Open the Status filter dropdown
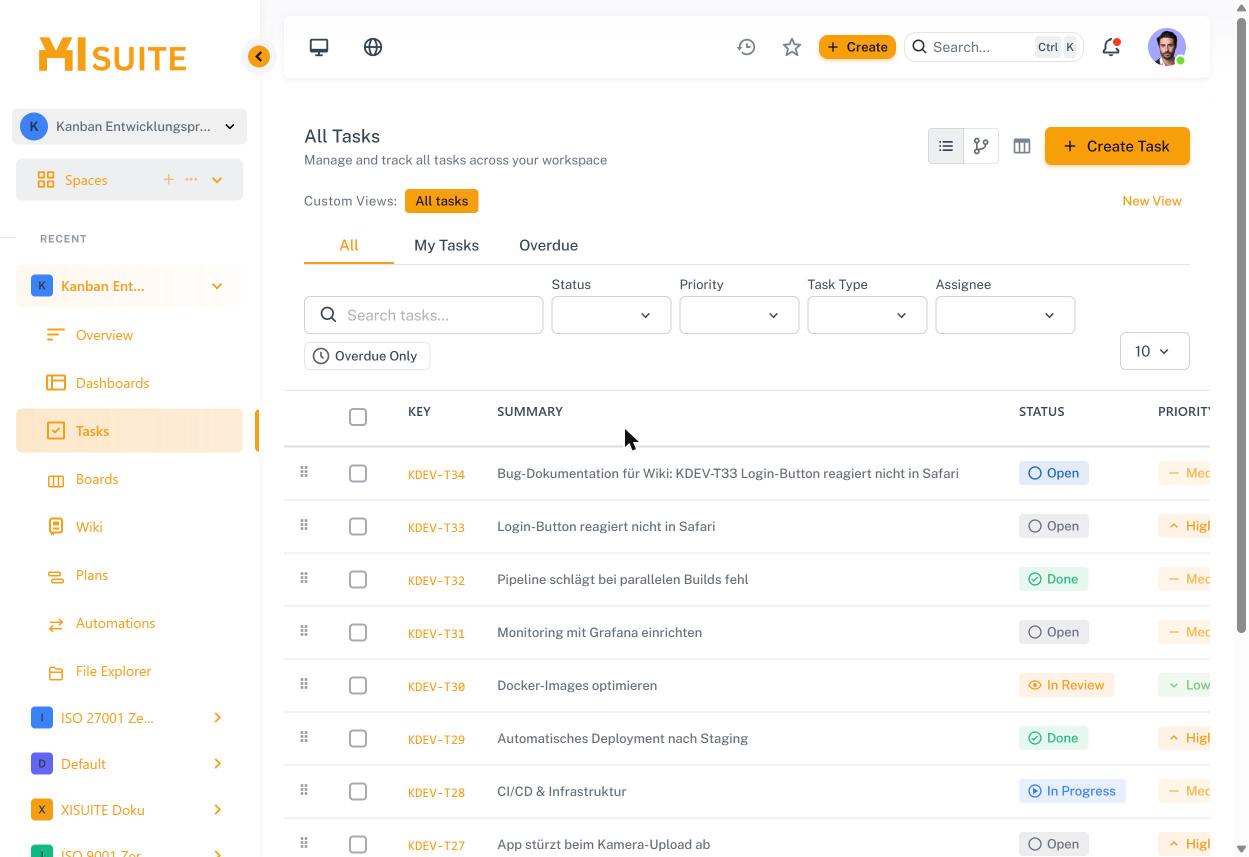 (x=611, y=315)
